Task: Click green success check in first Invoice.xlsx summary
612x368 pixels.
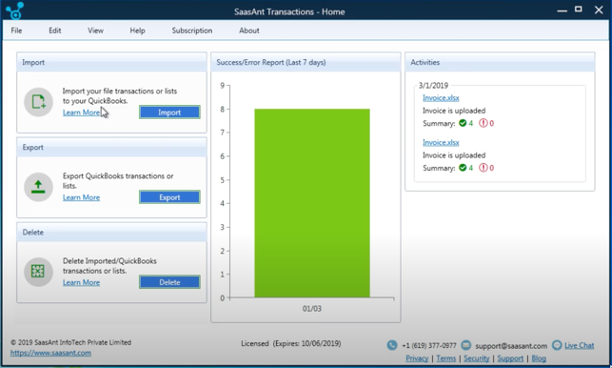Action: tap(463, 123)
